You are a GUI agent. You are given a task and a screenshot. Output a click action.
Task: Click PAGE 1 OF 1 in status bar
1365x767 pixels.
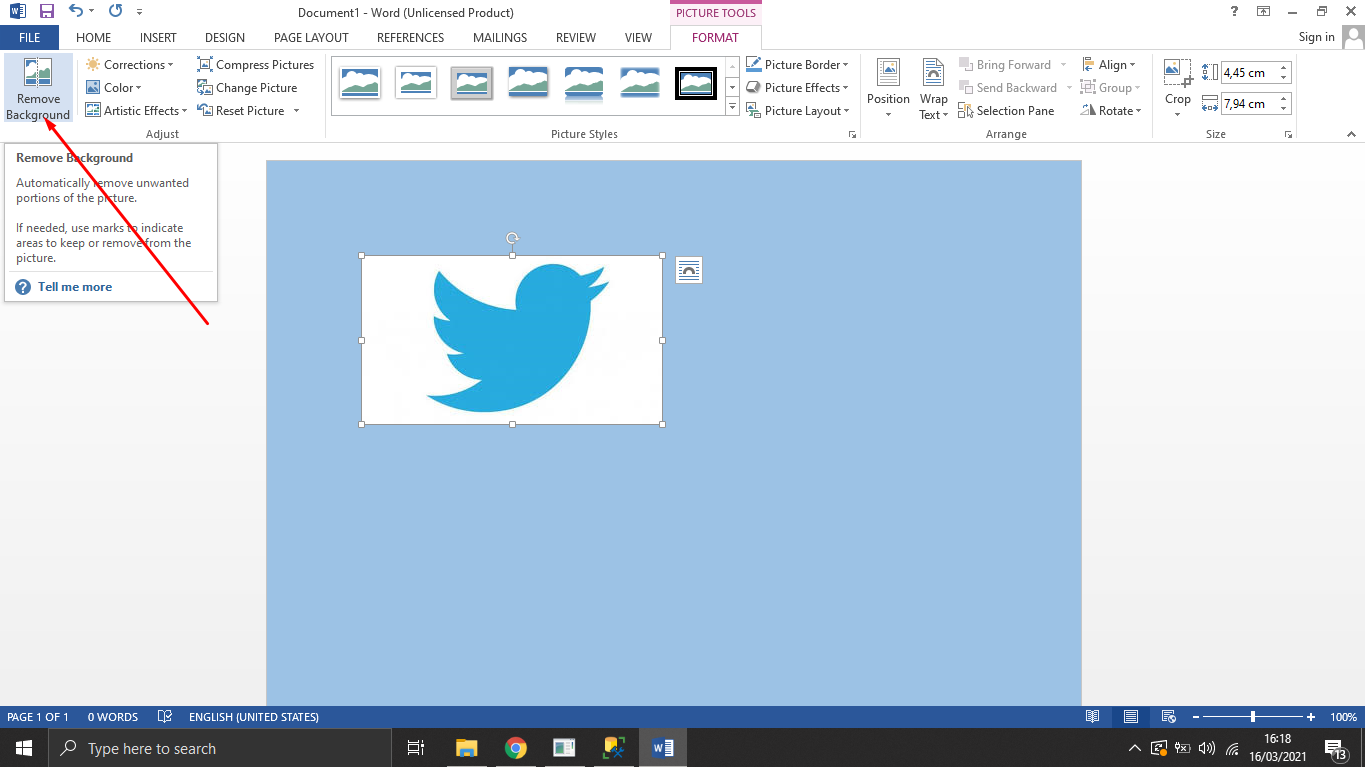[38, 717]
